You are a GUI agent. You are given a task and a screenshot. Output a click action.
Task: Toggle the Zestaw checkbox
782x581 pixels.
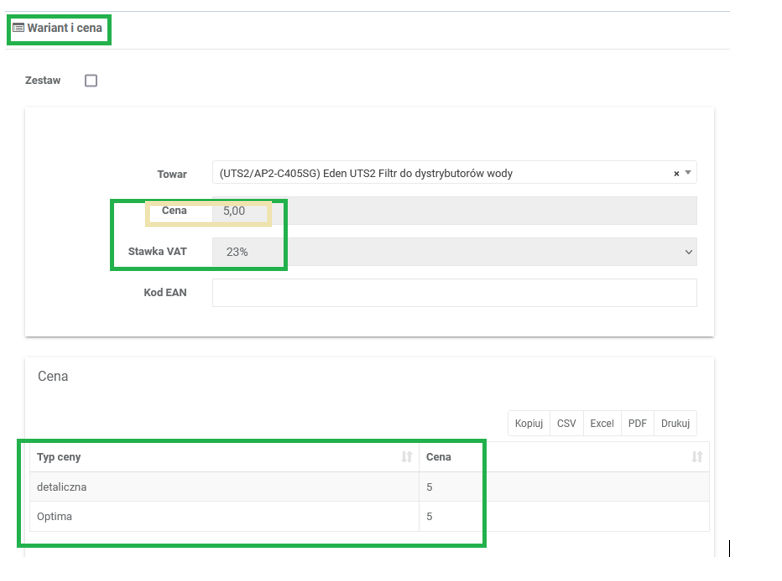click(x=91, y=81)
